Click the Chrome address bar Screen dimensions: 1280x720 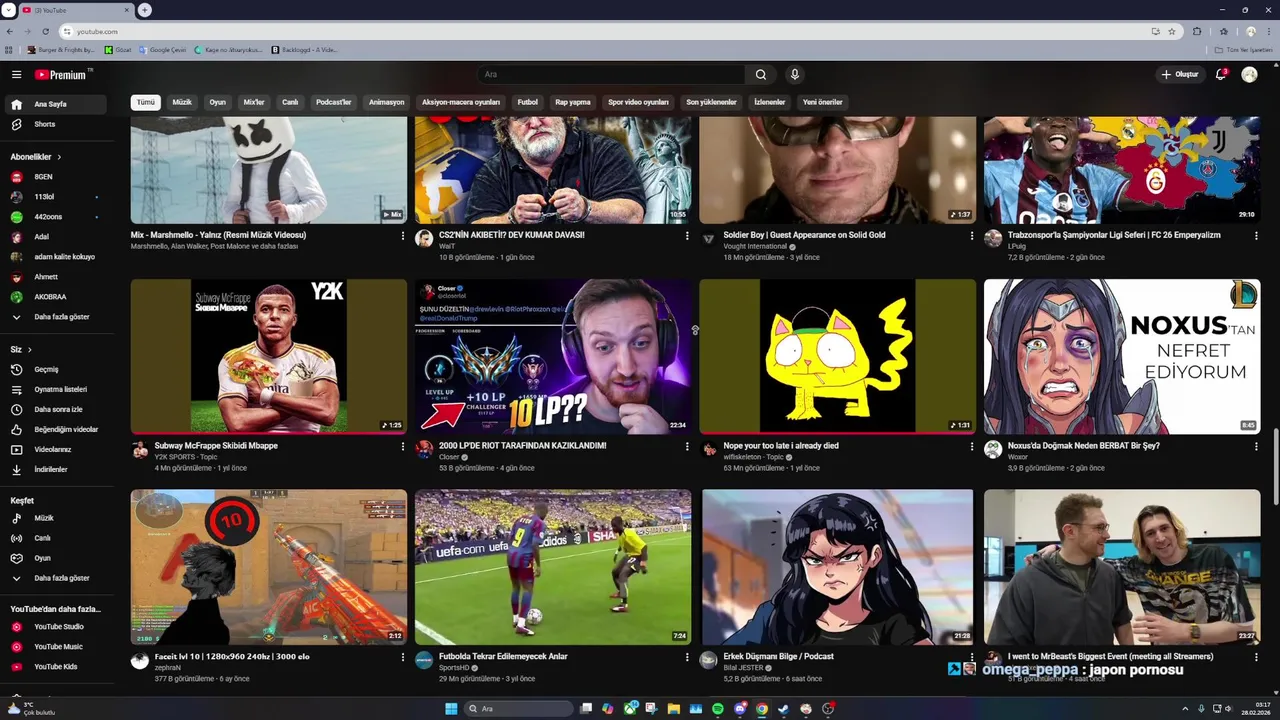click(600, 31)
